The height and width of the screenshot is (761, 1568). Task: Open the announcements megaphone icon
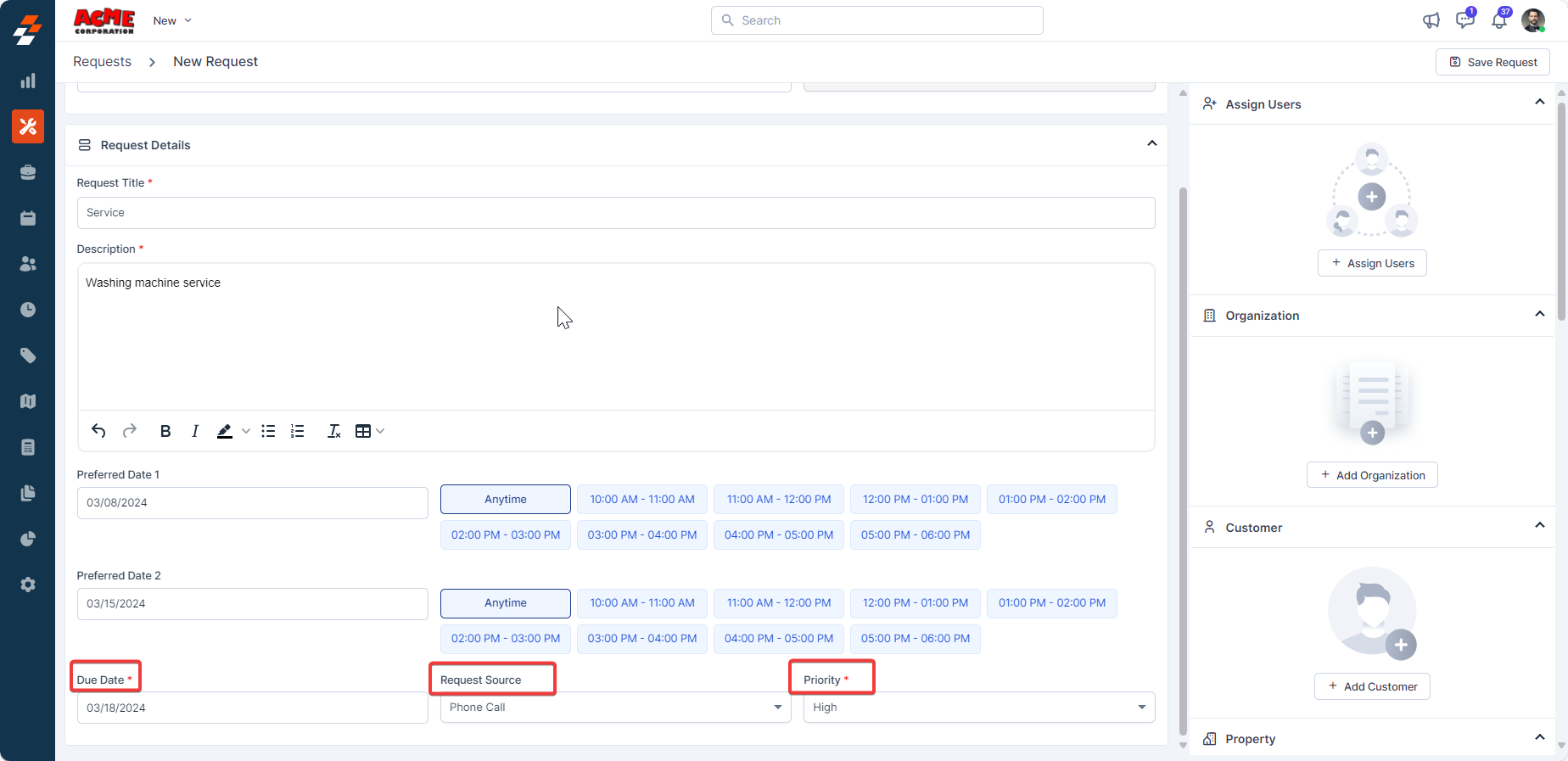1431,20
